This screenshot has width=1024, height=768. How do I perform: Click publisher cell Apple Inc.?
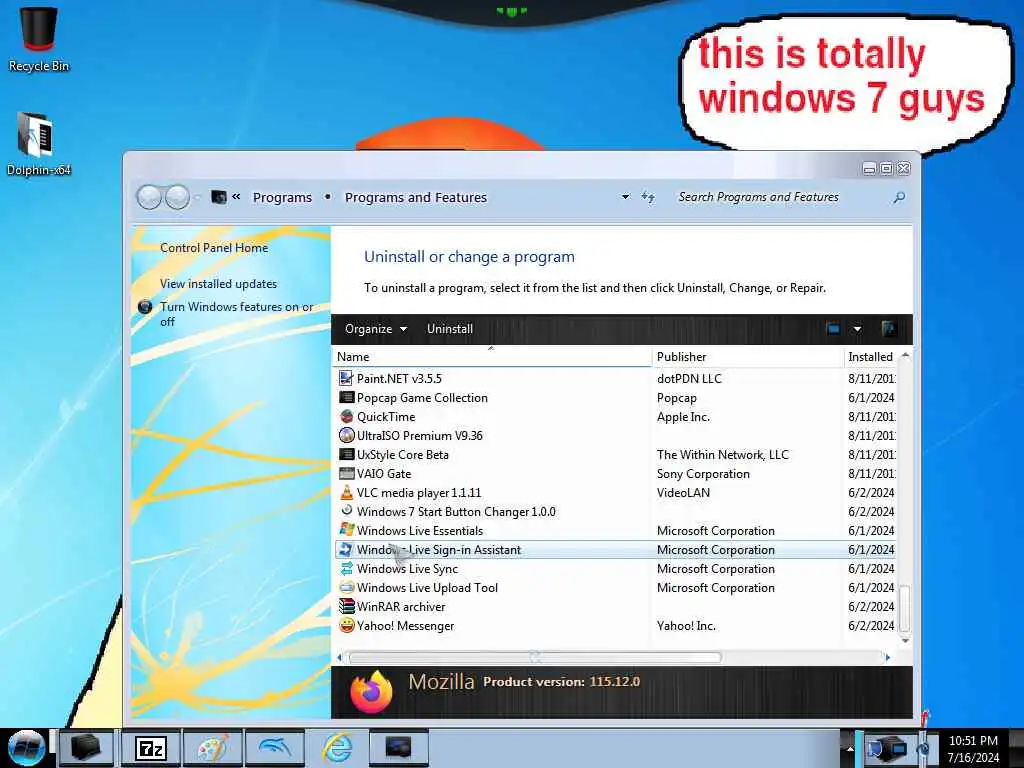pos(683,417)
